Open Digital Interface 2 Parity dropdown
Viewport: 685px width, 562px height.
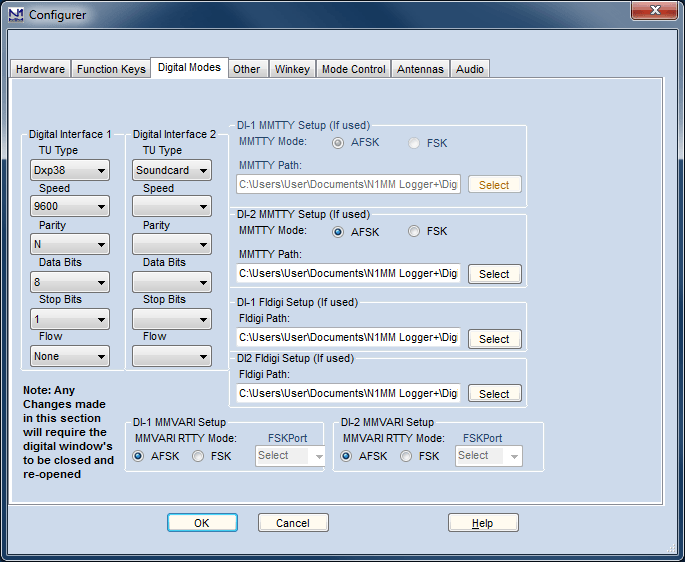coord(172,244)
